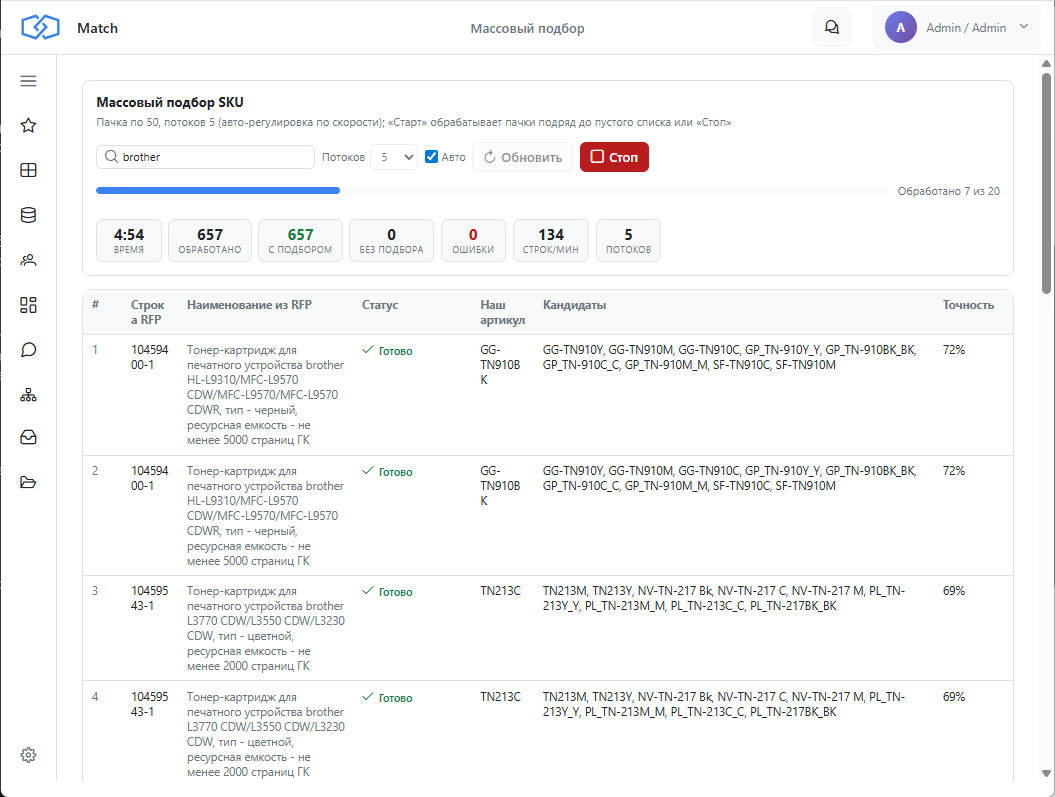This screenshot has height=797, width=1055.
Task: Uncheck the Авто checkbox
Action: (431, 157)
